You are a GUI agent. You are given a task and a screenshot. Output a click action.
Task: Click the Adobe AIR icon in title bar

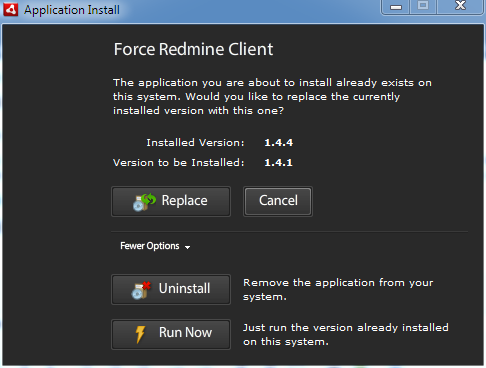10,9
